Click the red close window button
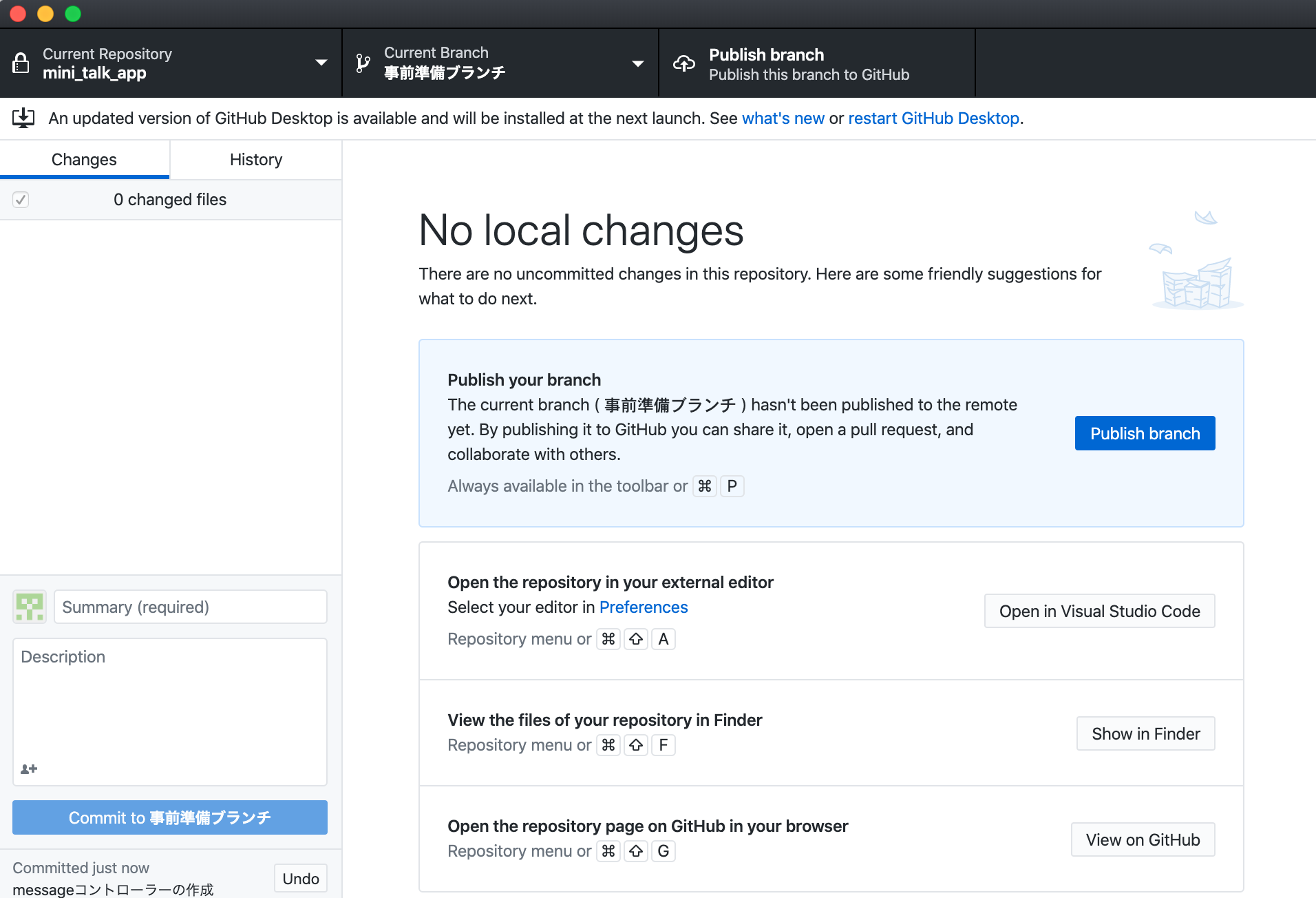This screenshot has width=1316, height=898. 19,14
